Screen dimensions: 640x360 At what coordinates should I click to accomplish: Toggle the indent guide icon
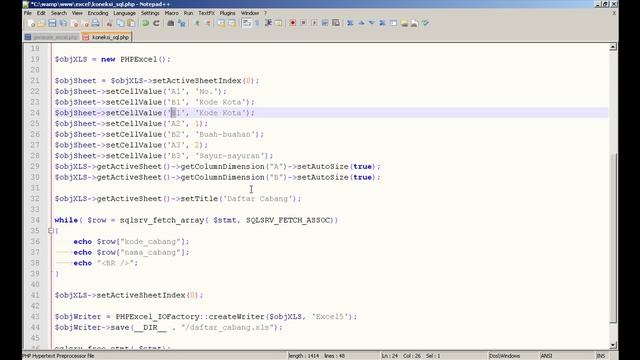(268, 23)
